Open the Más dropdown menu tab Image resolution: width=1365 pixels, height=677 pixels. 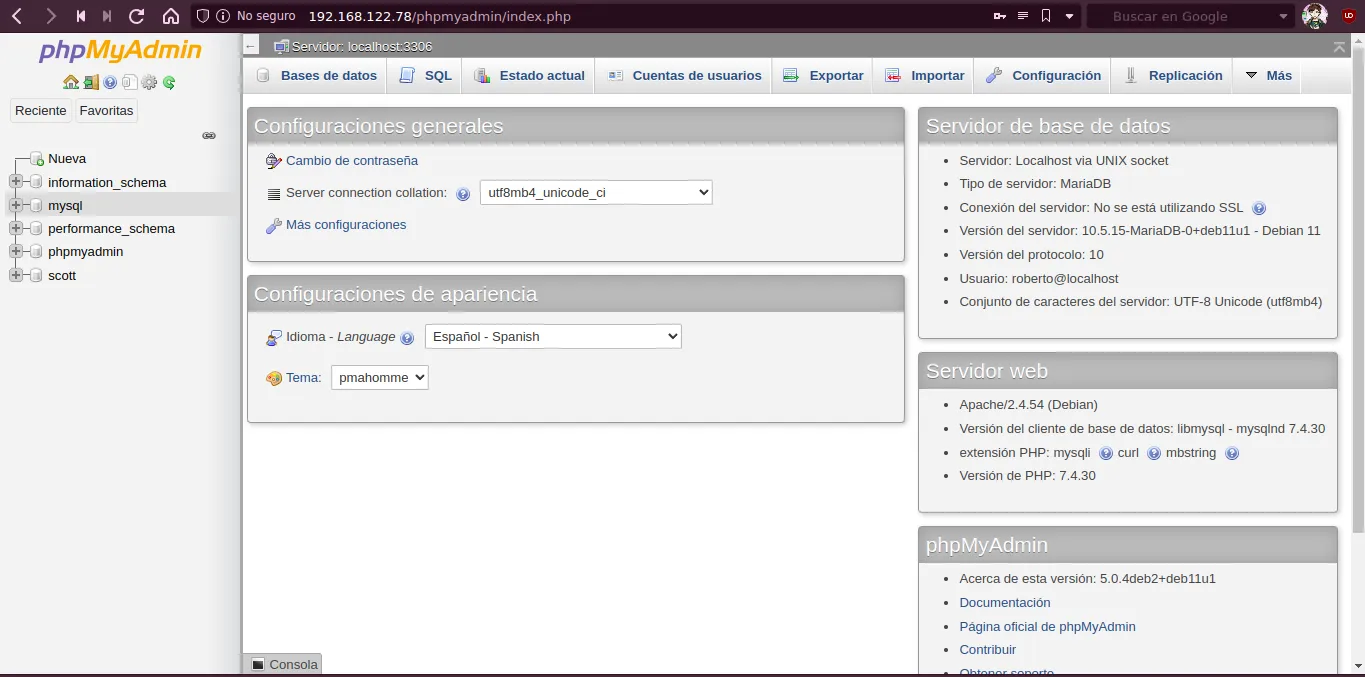pyautogui.click(x=1267, y=75)
